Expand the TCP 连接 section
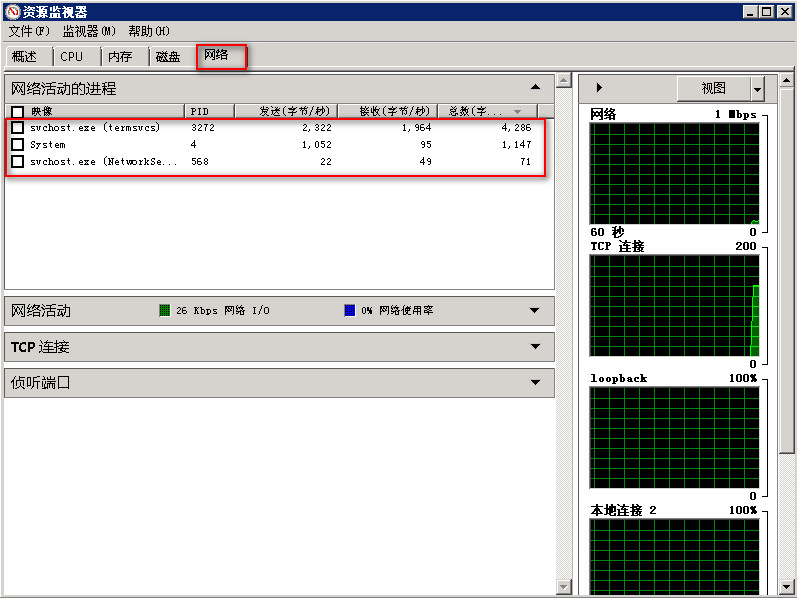 535,346
